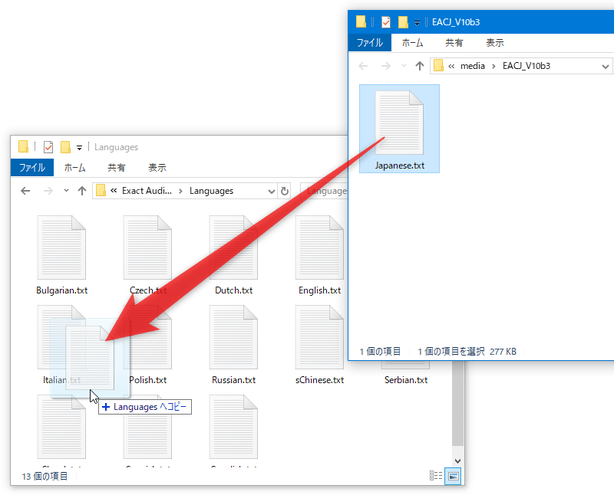Click Polish.txt file name label
The image size is (614, 495).
(148, 380)
